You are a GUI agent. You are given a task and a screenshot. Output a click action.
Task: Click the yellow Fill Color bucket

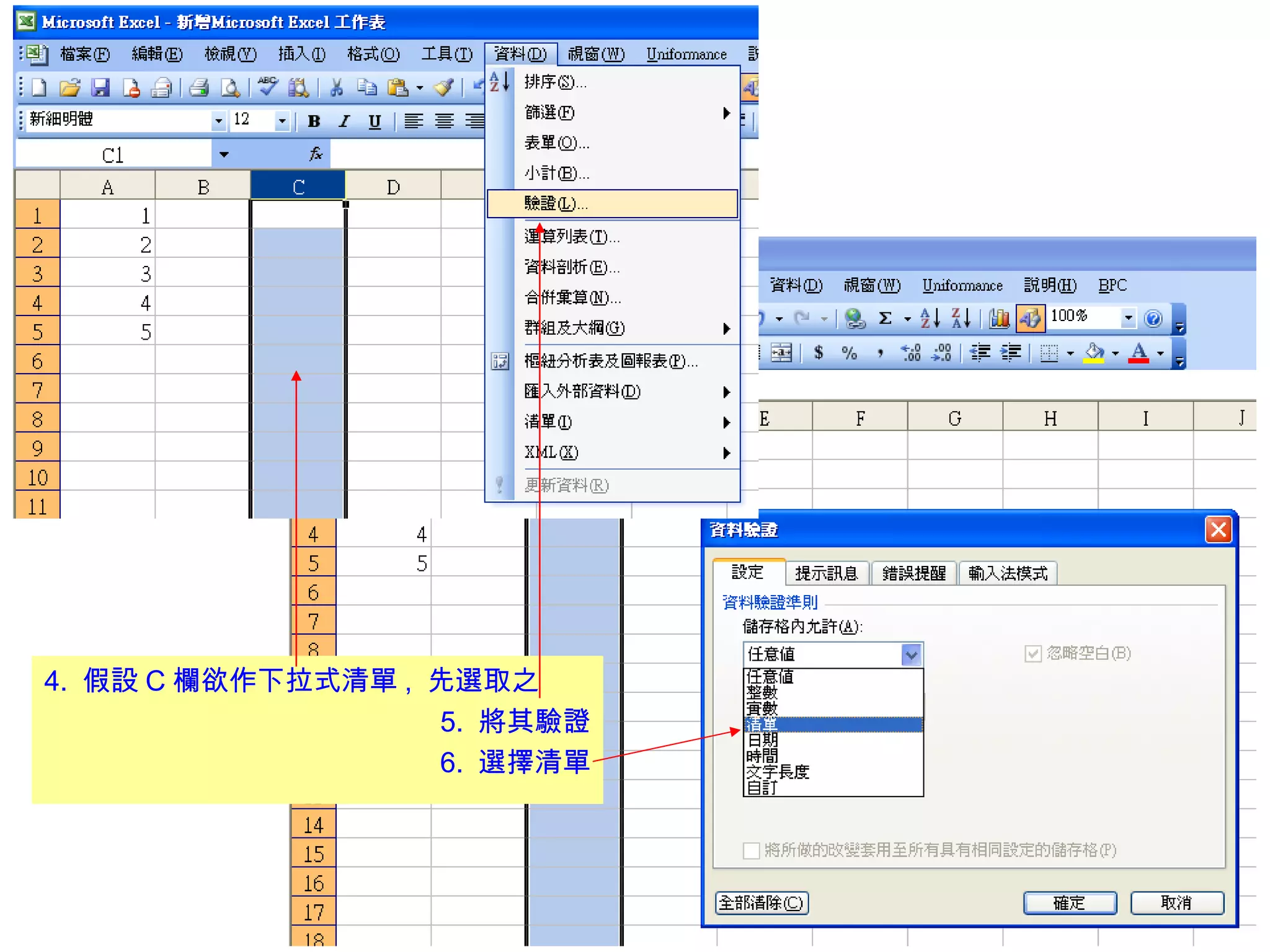[x=1094, y=353]
